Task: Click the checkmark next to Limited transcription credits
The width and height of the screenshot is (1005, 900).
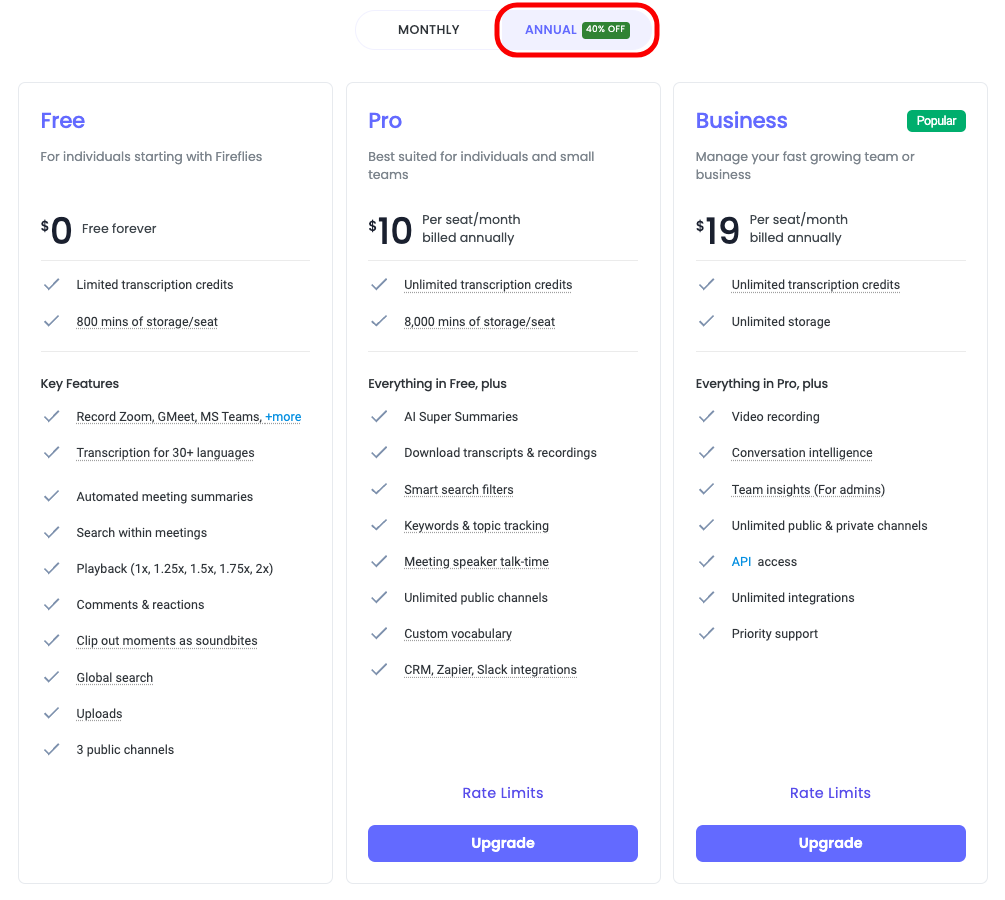Action: tap(52, 285)
